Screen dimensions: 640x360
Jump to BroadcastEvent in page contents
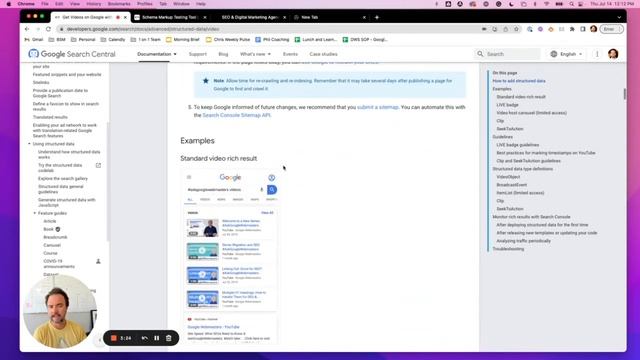pyautogui.click(x=511, y=185)
